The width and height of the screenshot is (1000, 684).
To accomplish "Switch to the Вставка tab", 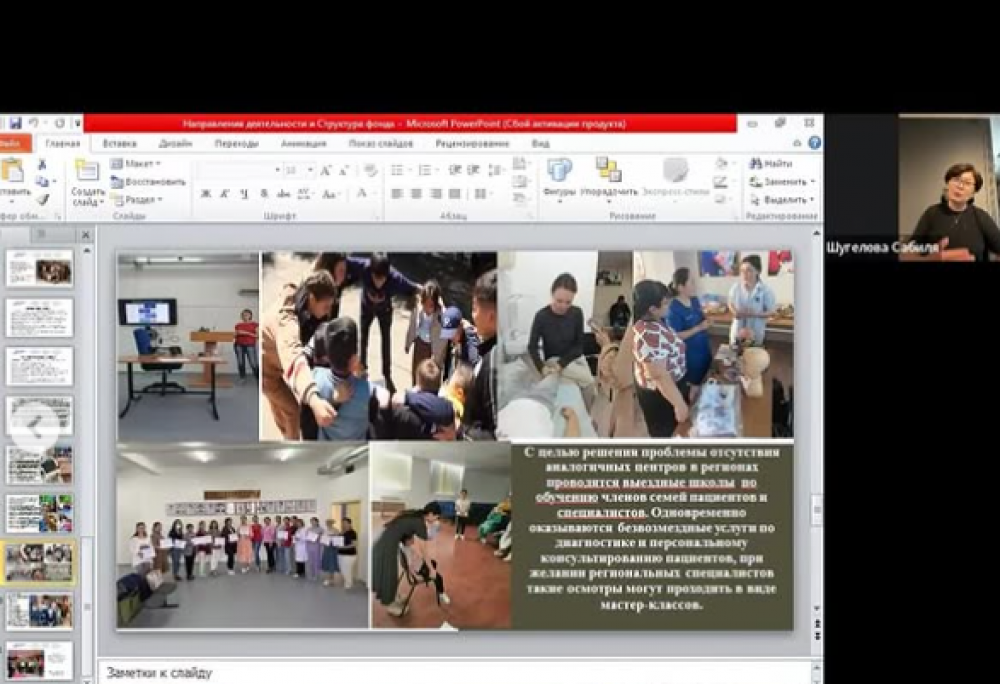I will [119, 143].
